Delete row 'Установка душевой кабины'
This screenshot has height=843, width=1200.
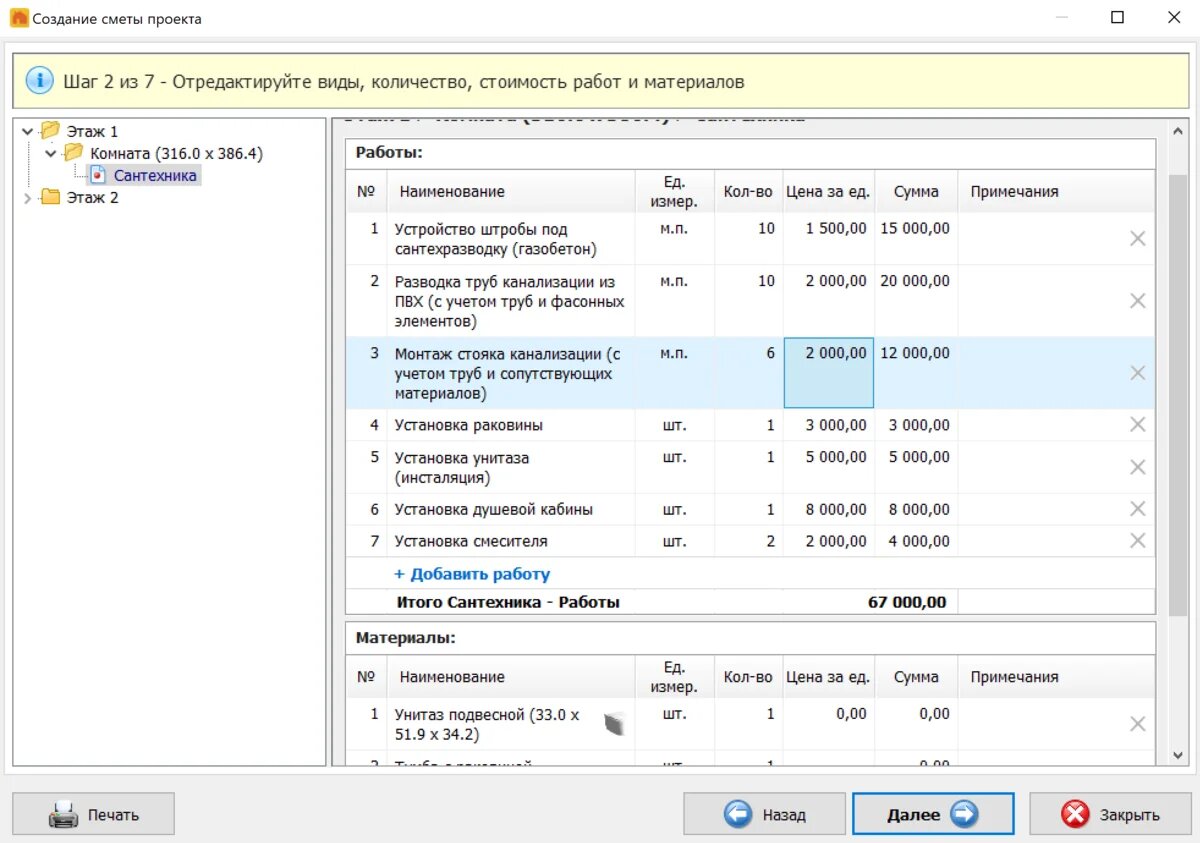click(x=1137, y=509)
